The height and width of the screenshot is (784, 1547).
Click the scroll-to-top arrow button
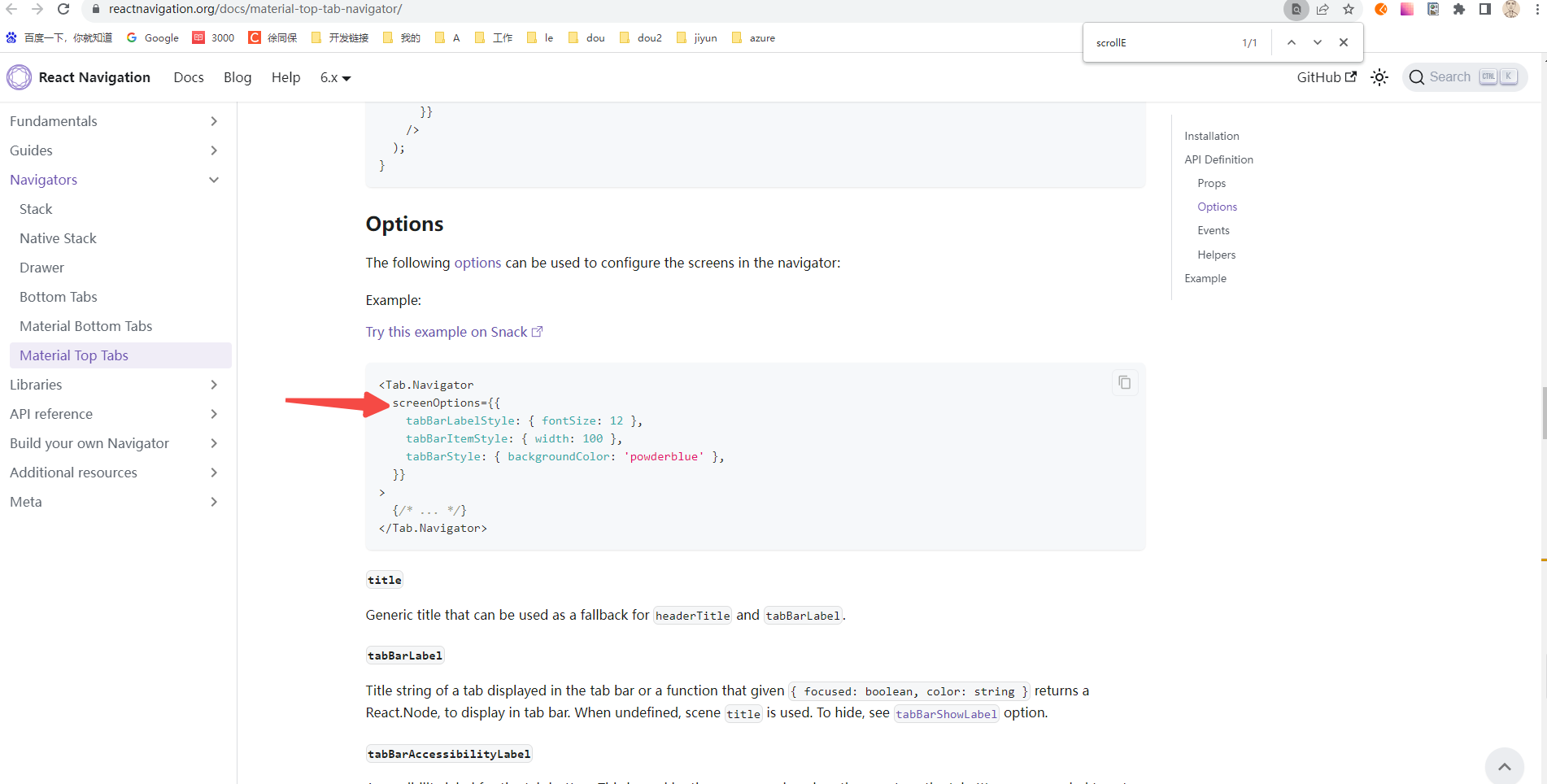[1505, 766]
